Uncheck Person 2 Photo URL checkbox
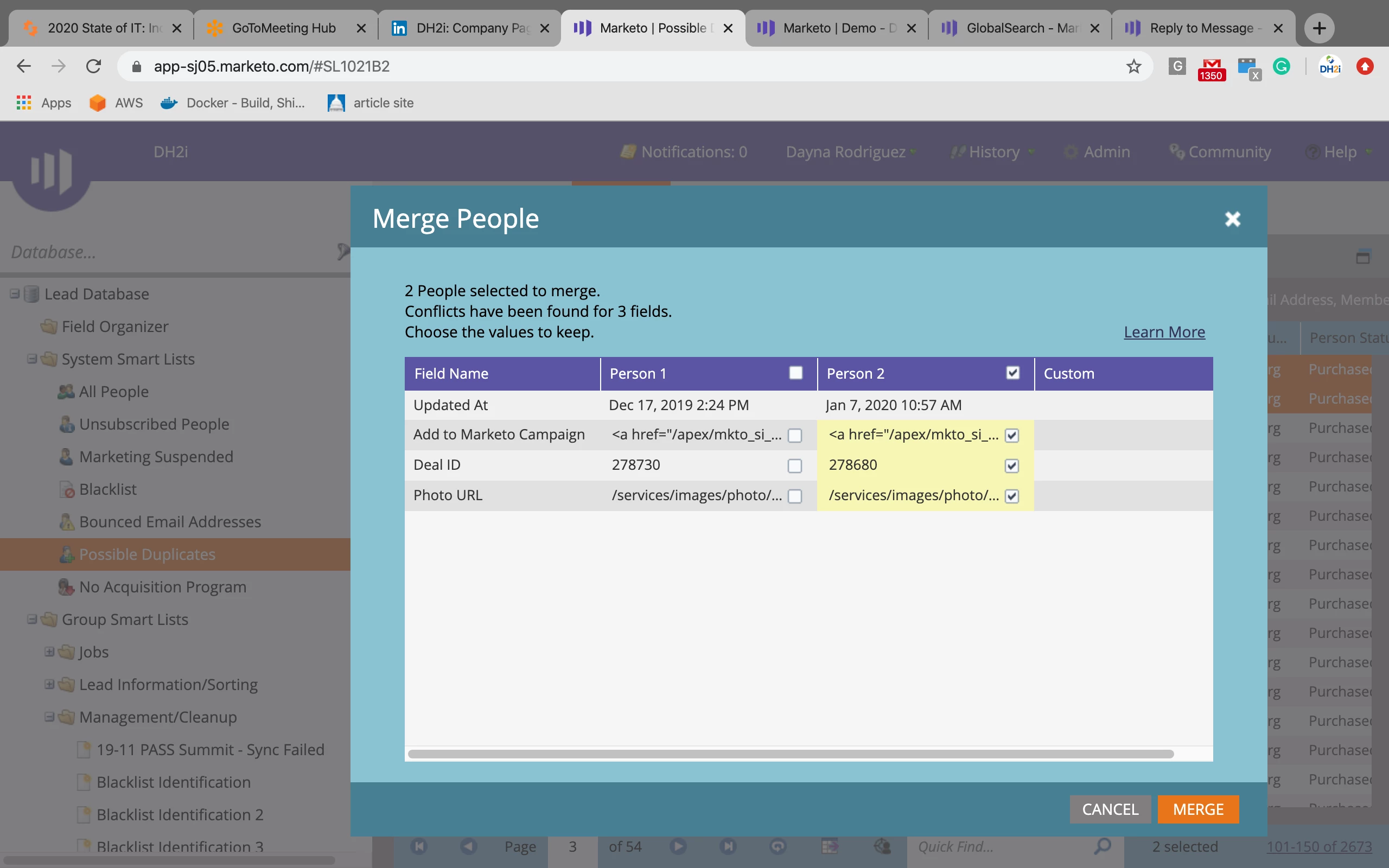The image size is (1389, 868). pos(1012,496)
